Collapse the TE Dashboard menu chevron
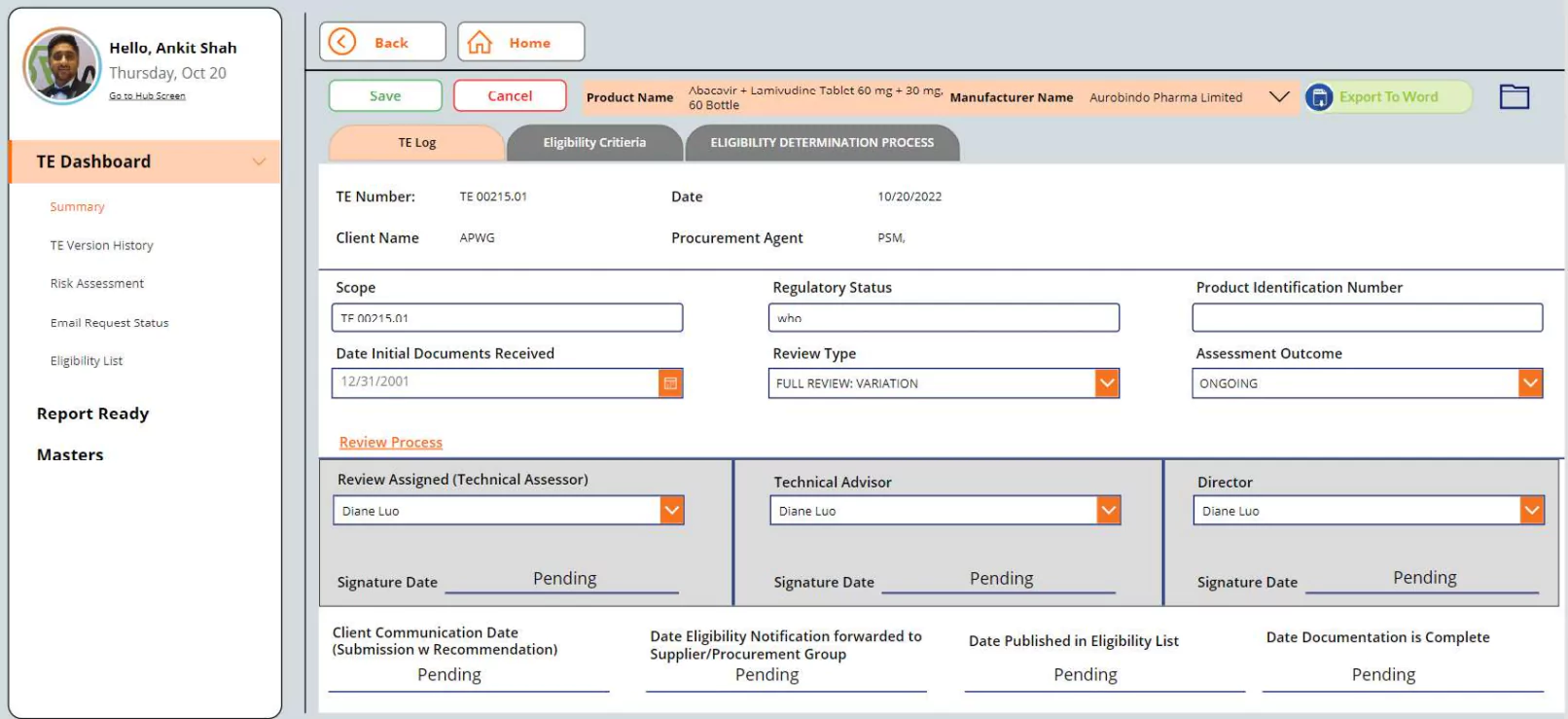 [x=259, y=162]
